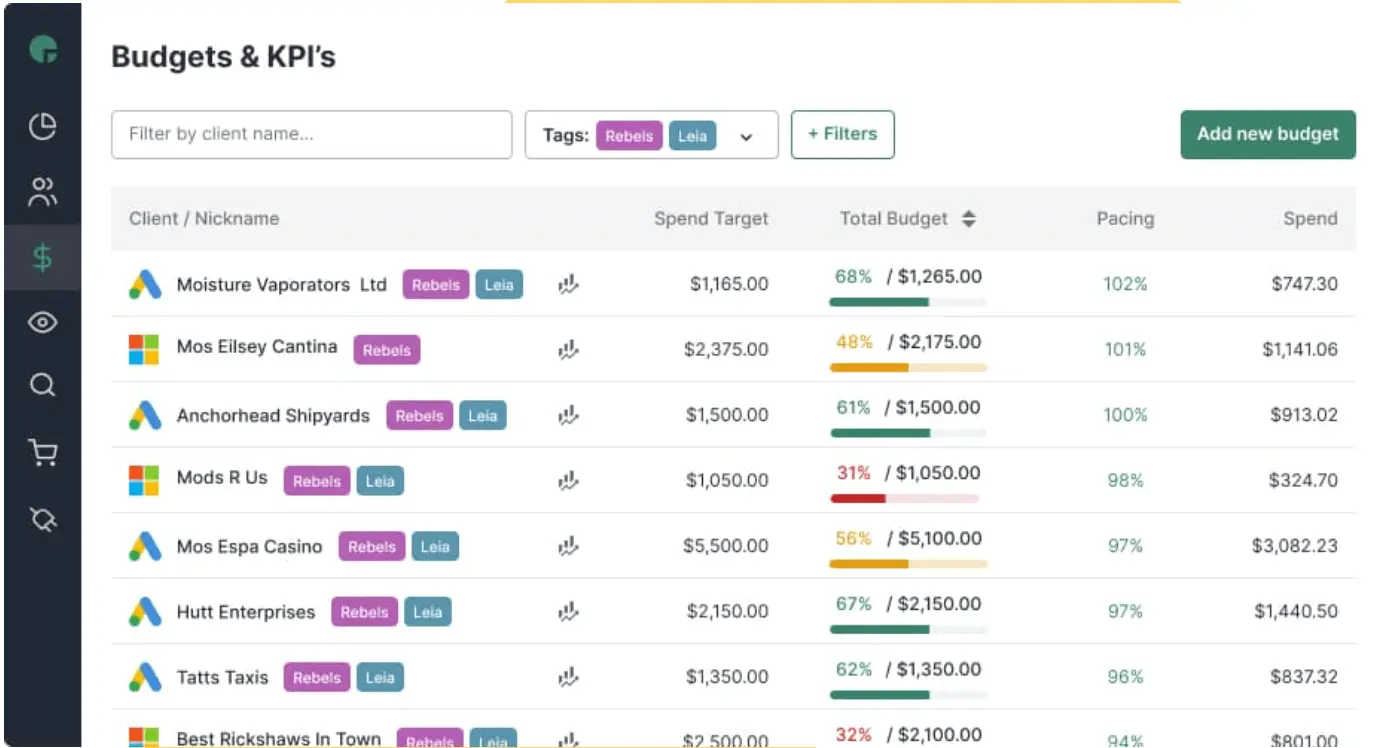Focus the Filter by client name field
The height and width of the screenshot is (748, 1380).
311,135
